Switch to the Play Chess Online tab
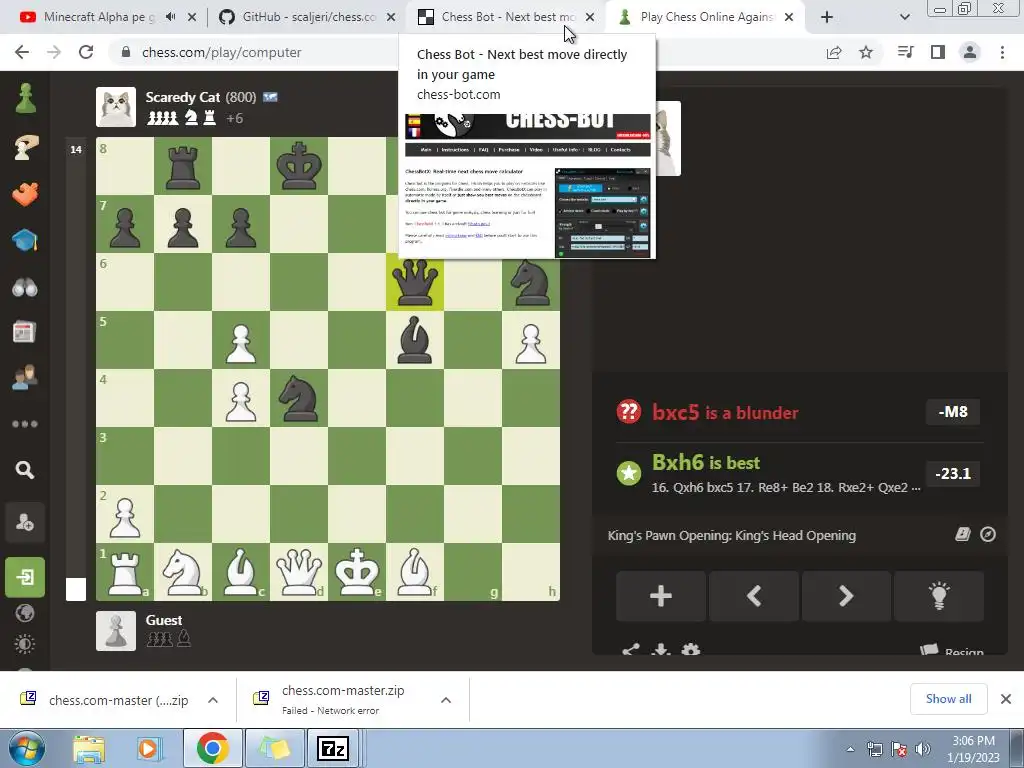Viewport: 1024px width, 768px height. [705, 17]
